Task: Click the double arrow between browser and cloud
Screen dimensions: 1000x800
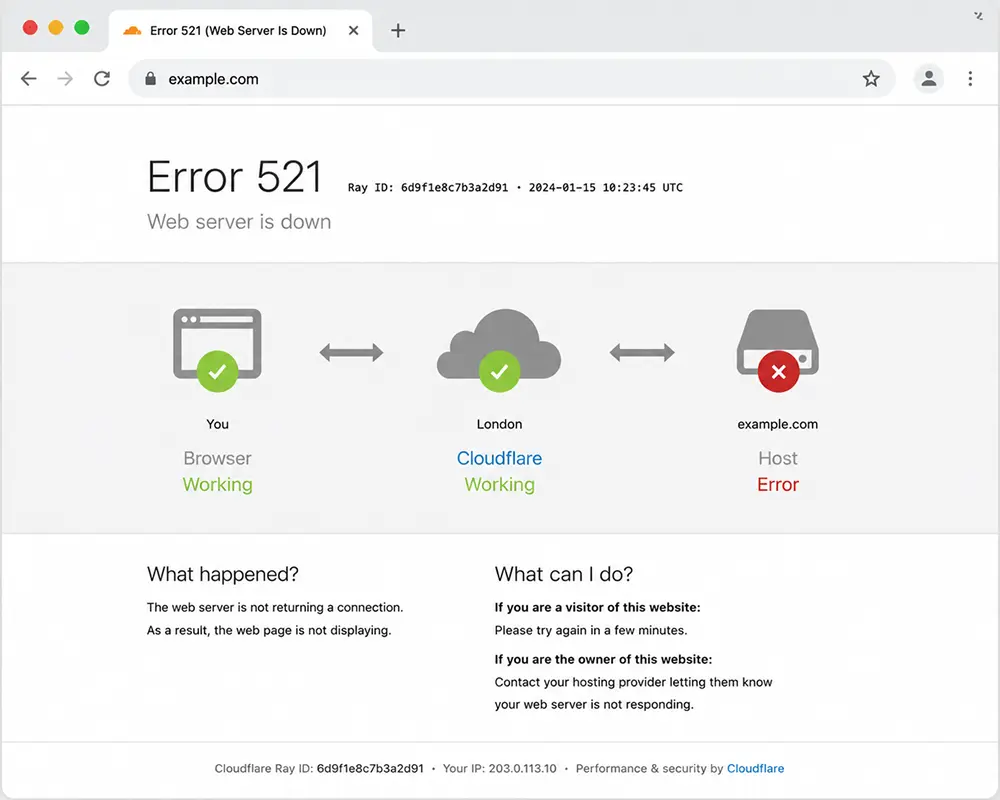Action: point(351,352)
